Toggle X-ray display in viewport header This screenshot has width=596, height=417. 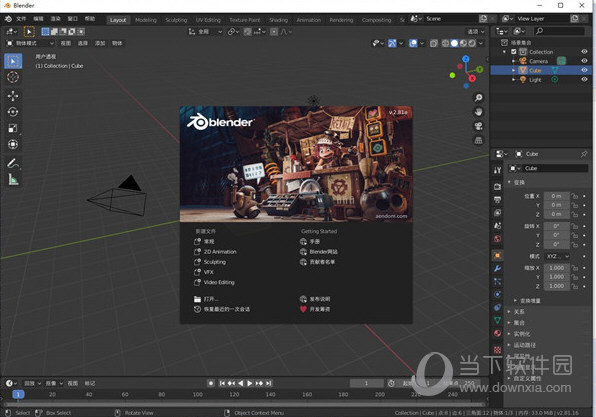coord(434,43)
